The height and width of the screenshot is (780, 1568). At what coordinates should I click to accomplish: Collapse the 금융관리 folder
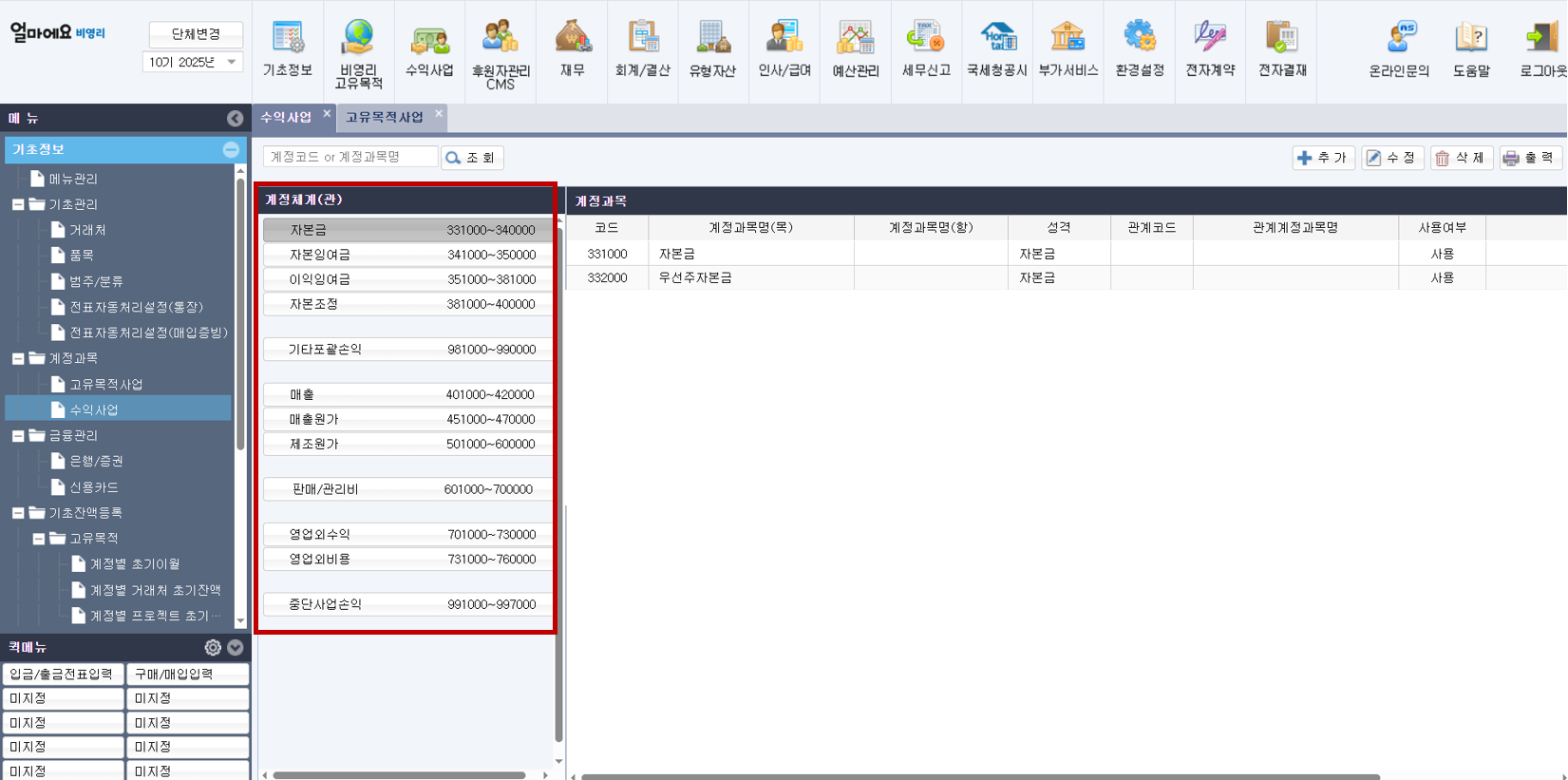click(18, 435)
